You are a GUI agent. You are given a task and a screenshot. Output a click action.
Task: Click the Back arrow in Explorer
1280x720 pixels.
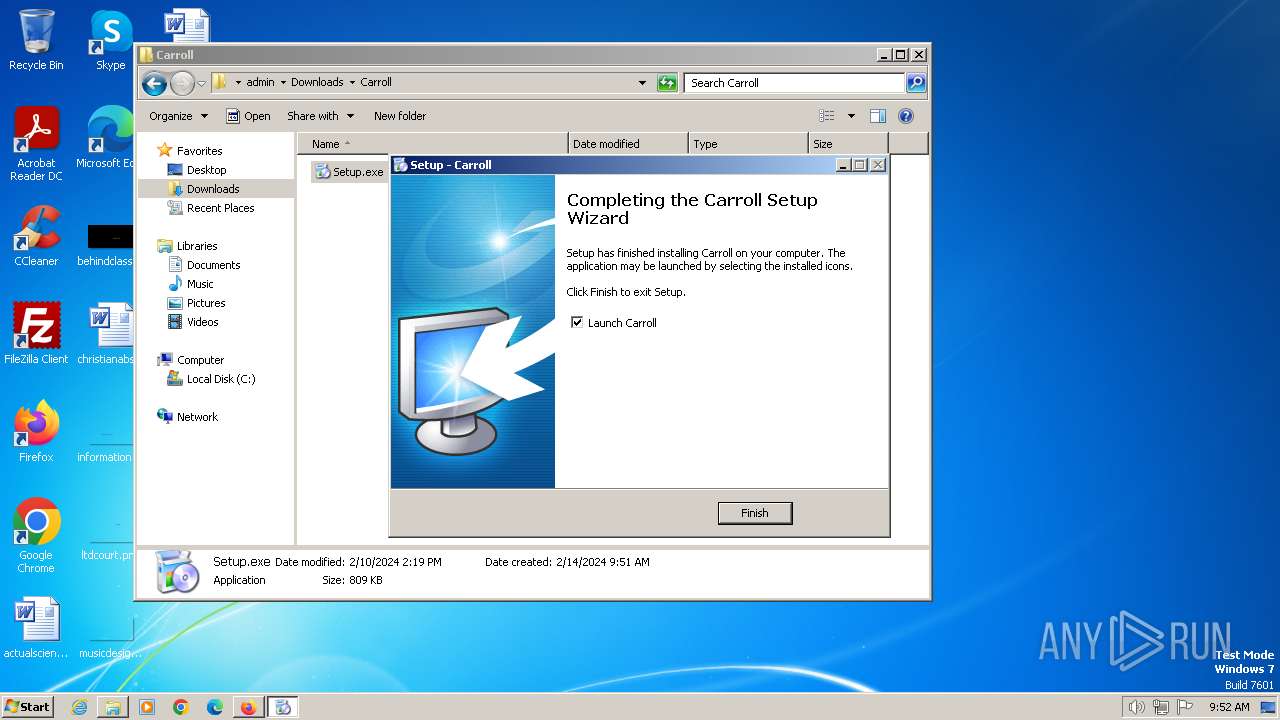(x=154, y=83)
